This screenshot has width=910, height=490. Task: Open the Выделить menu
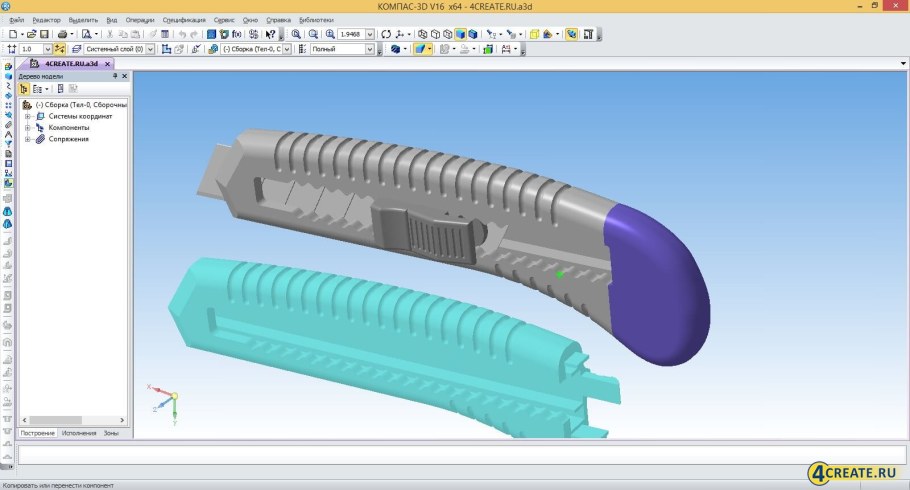pyautogui.click(x=83, y=20)
